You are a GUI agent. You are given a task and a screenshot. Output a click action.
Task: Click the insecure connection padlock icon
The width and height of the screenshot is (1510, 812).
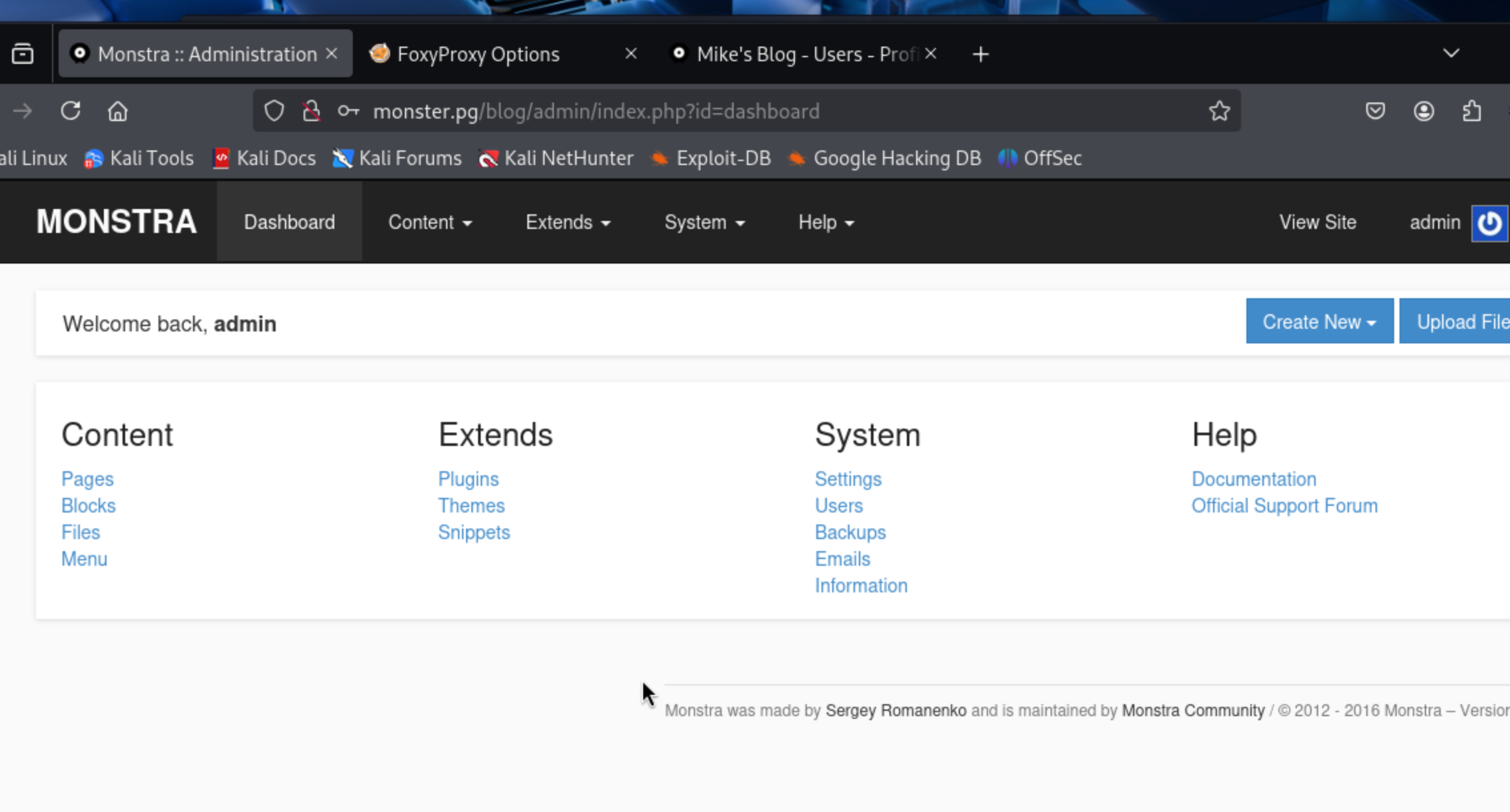(311, 110)
